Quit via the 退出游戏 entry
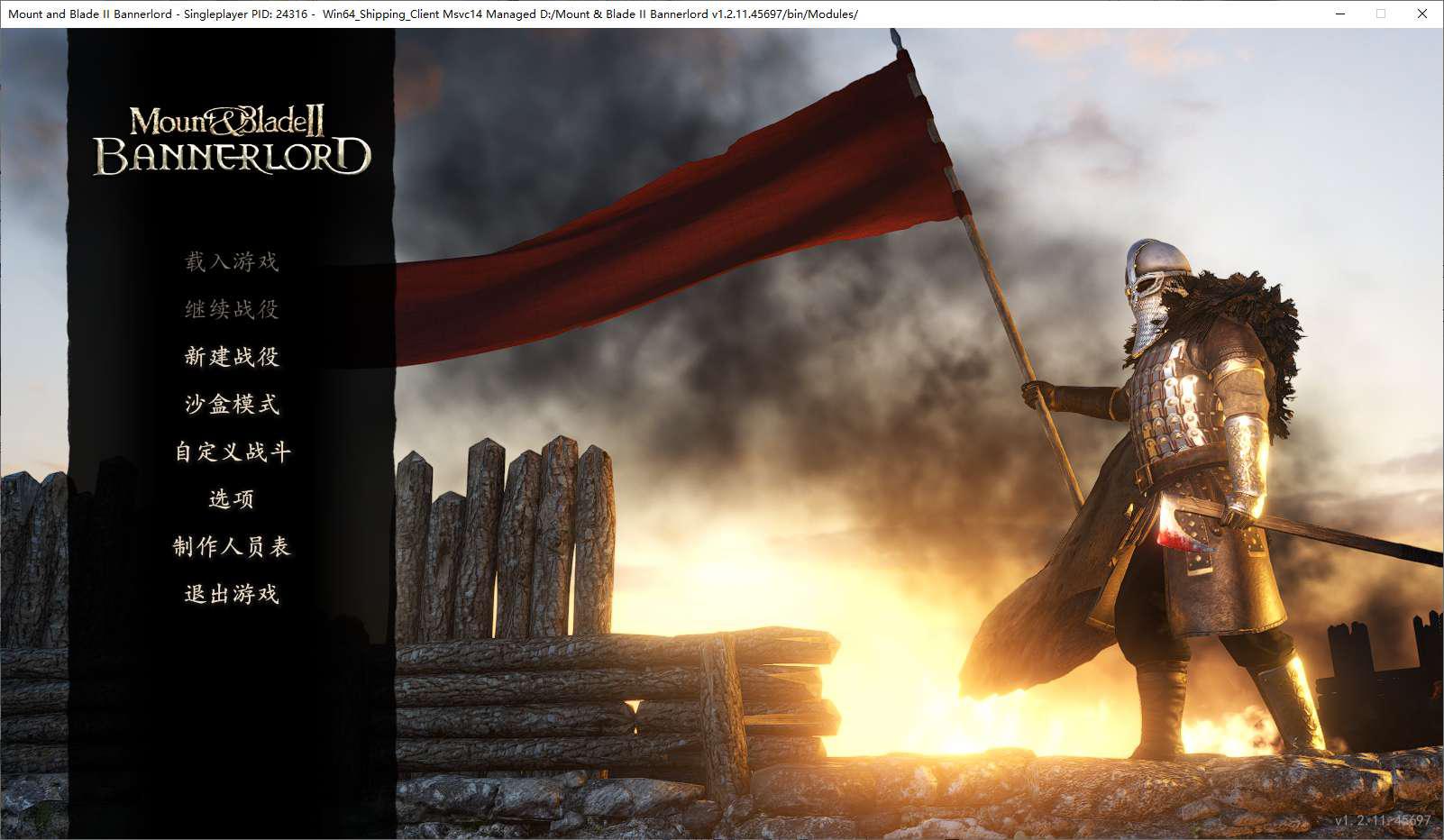Screen dimensions: 1444x840 (232, 594)
